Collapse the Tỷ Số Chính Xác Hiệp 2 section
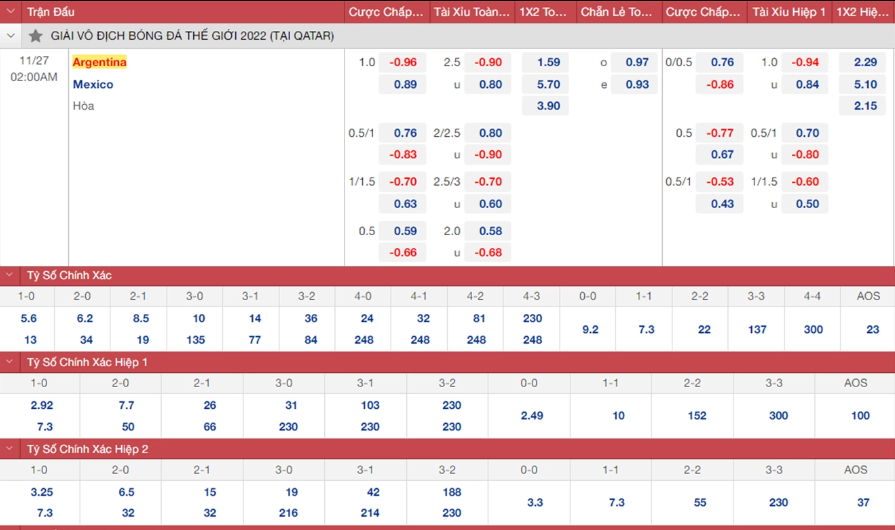 (x=10, y=449)
